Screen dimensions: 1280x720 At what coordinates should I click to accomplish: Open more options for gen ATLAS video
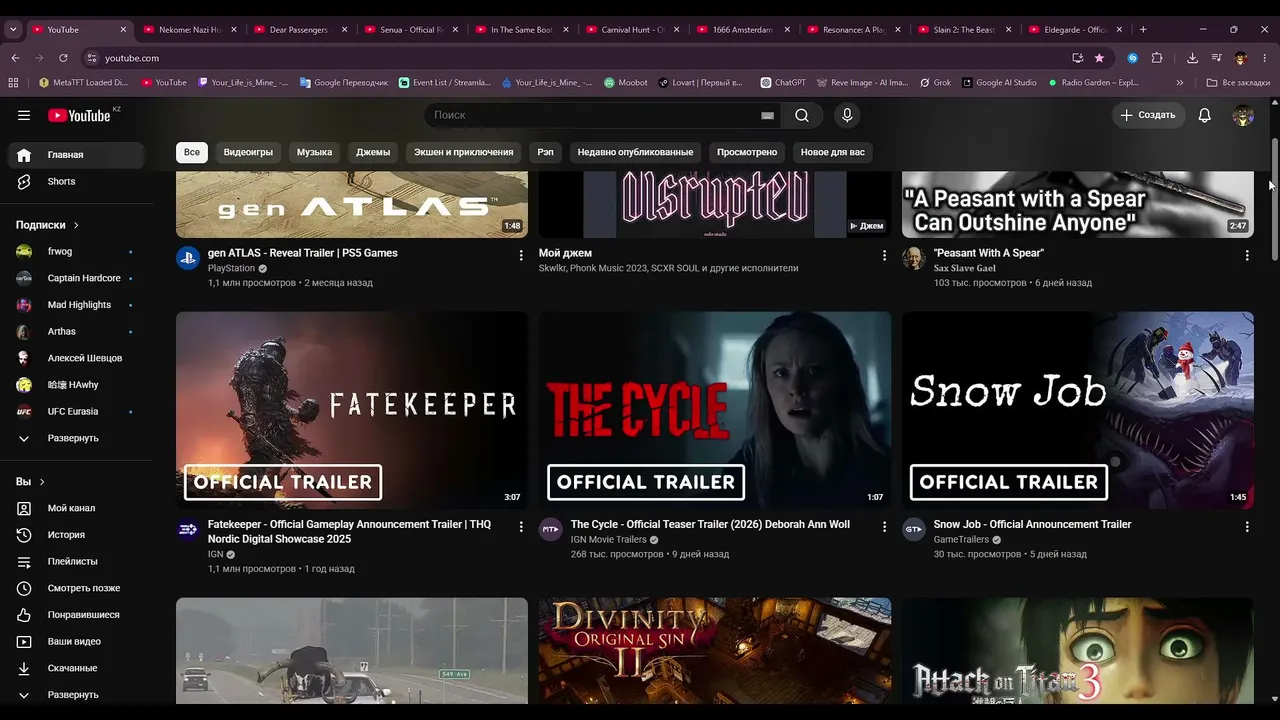[521, 256]
